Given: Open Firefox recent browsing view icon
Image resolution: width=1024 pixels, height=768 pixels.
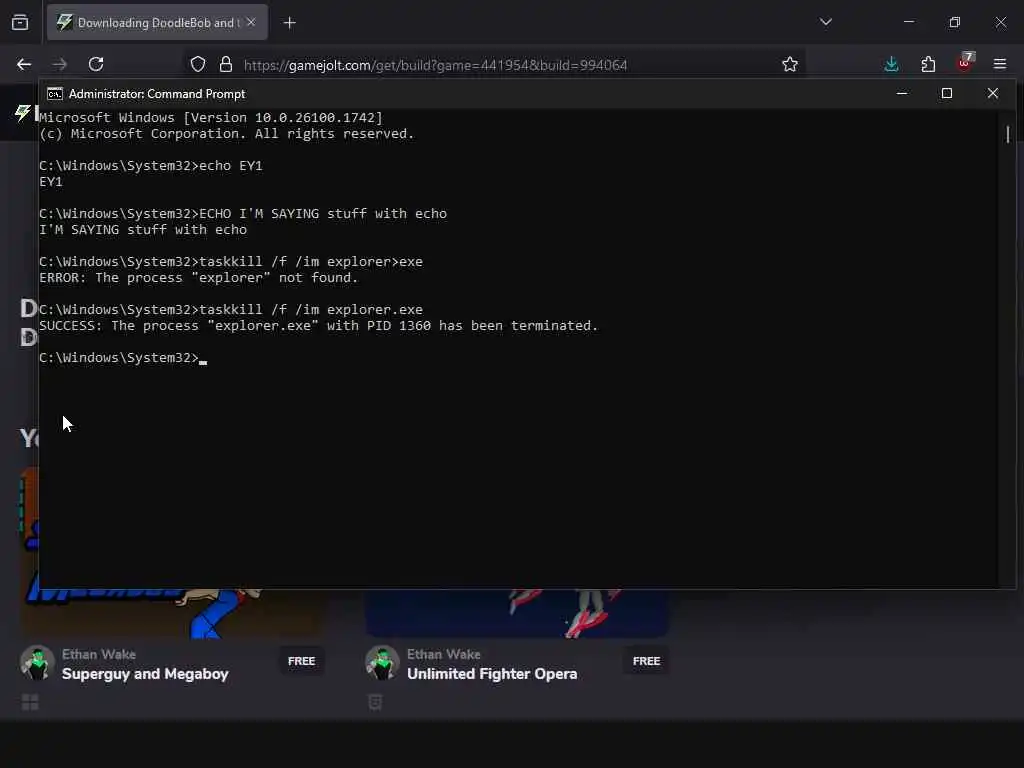Looking at the screenshot, I should (x=20, y=23).
